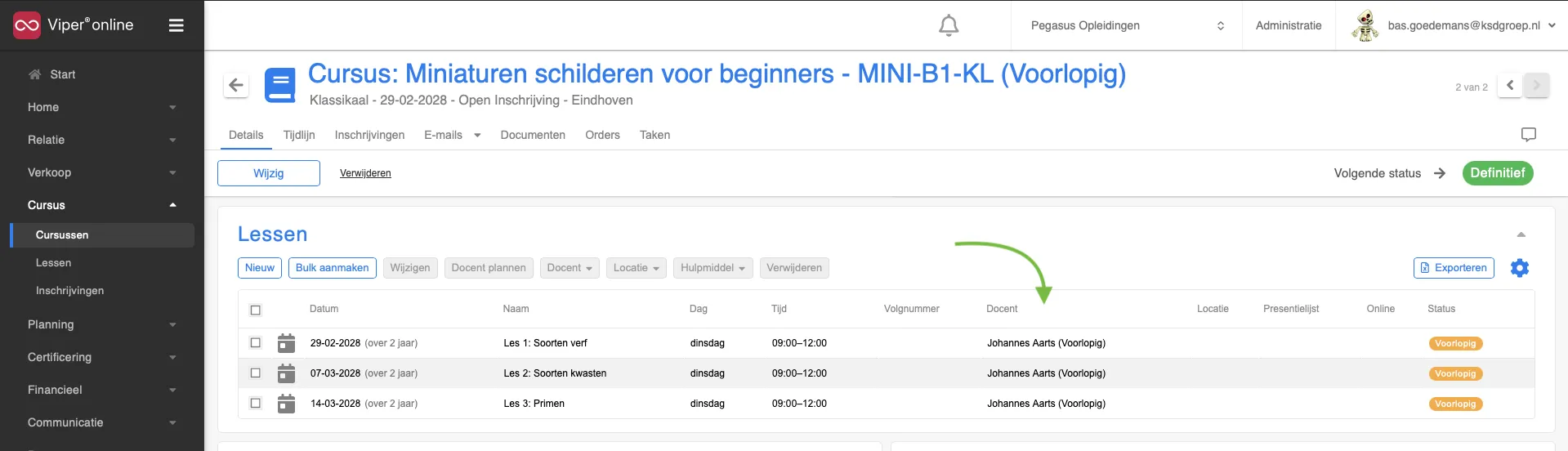Click the Viper online logo icon

point(27,25)
